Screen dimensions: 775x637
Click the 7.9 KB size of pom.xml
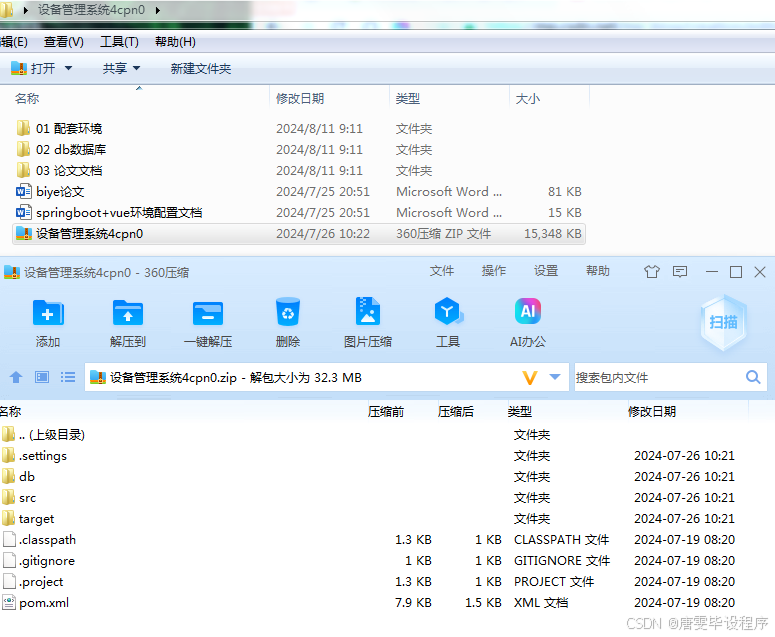pos(413,602)
